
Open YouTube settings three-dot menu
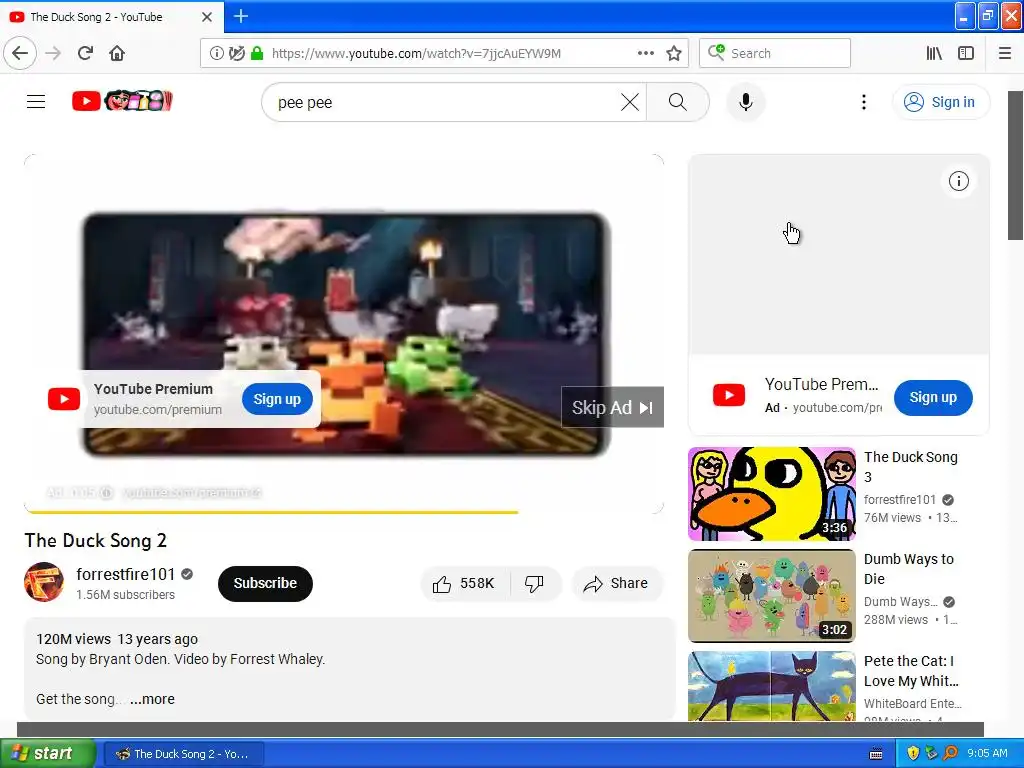pyautogui.click(x=863, y=102)
